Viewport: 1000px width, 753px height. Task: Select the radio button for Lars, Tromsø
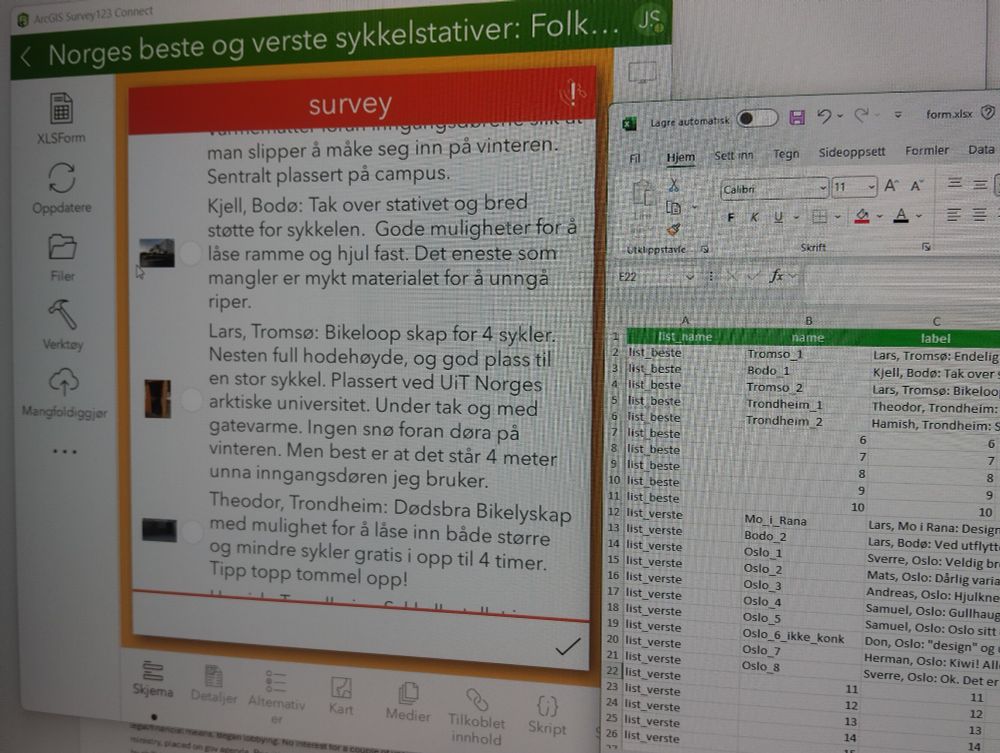click(191, 400)
